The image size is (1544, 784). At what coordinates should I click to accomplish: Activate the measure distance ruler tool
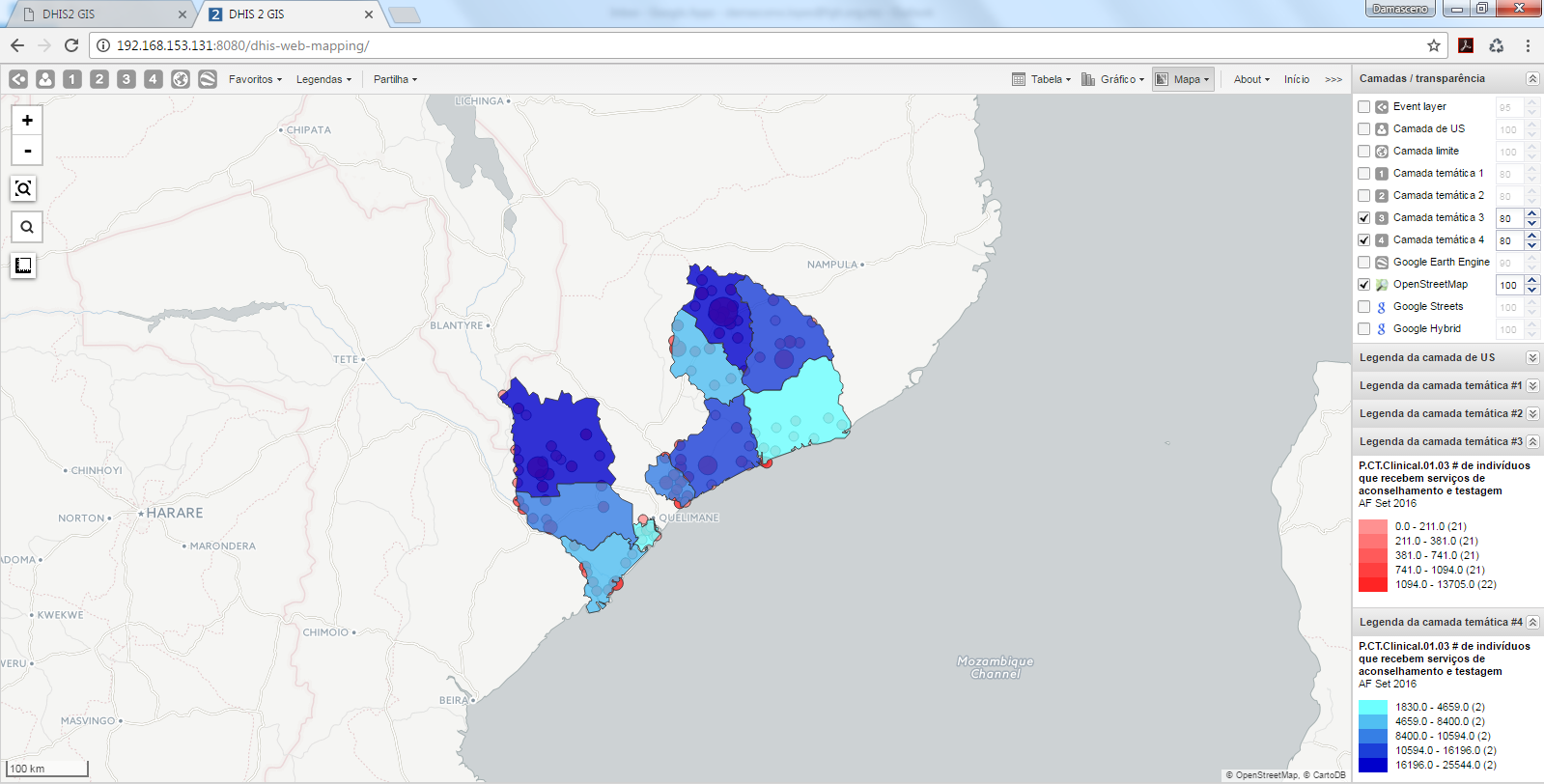[24, 266]
